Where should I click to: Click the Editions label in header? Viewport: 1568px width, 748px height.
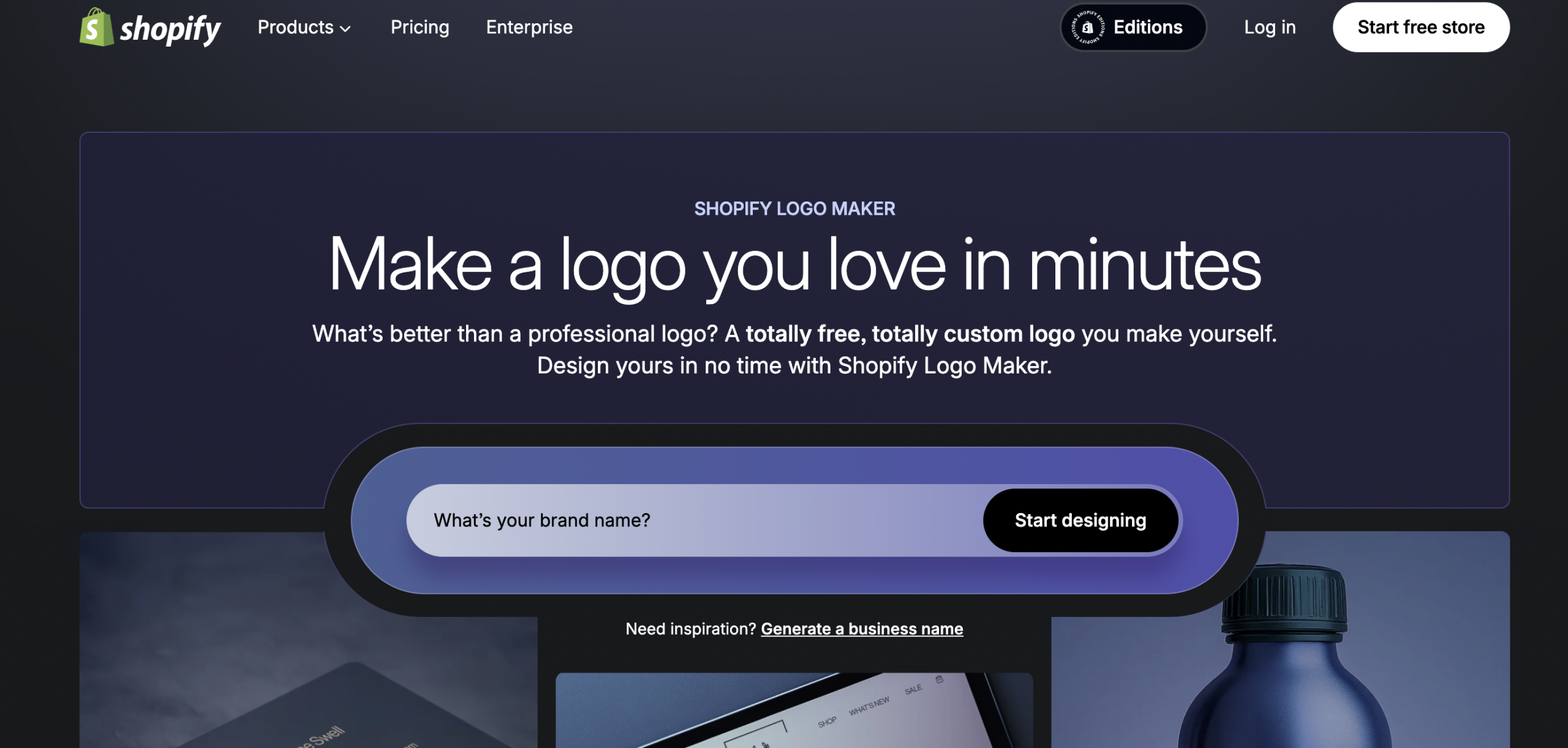point(1148,27)
